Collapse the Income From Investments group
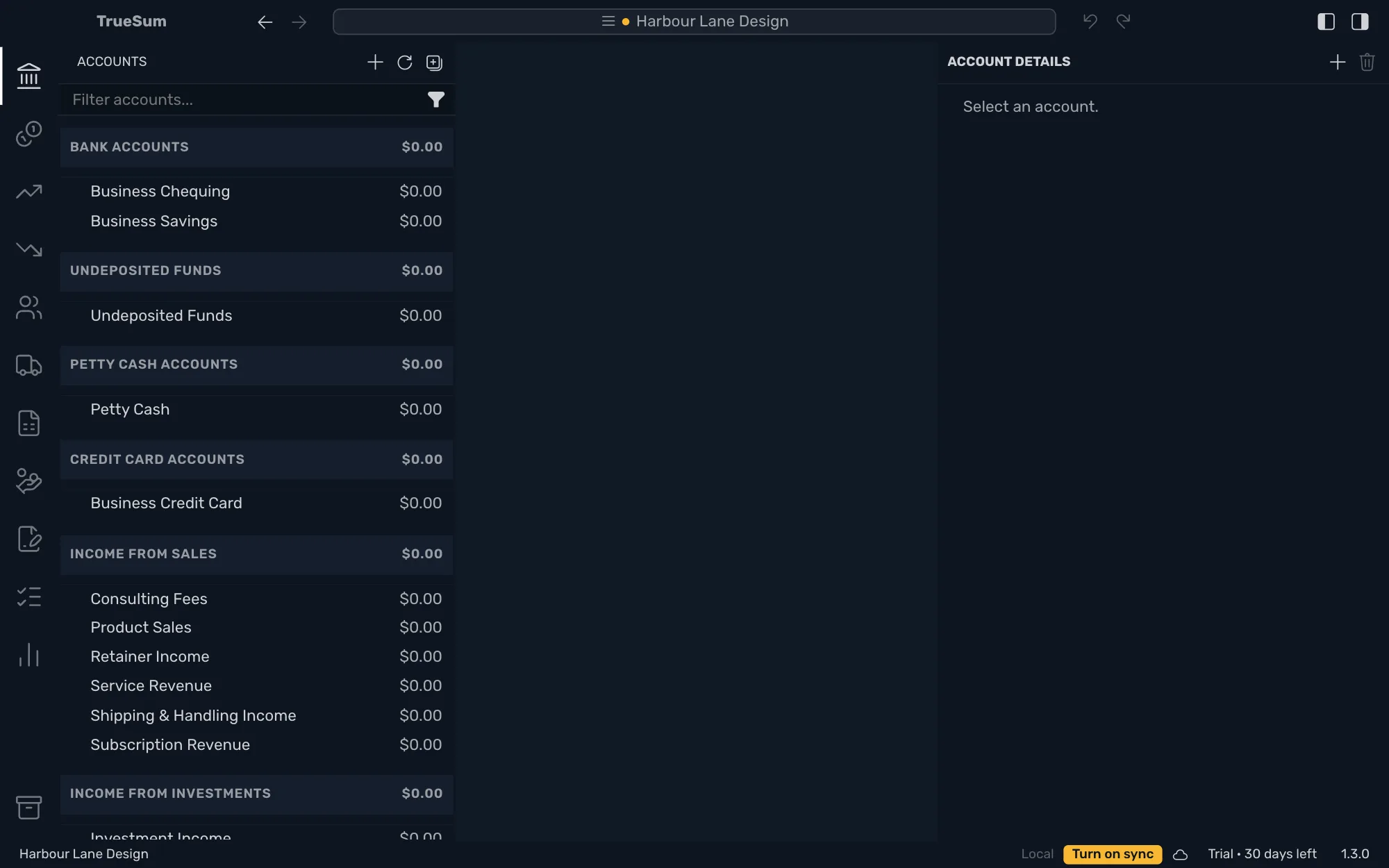Image resolution: width=1389 pixels, height=868 pixels. tap(256, 794)
